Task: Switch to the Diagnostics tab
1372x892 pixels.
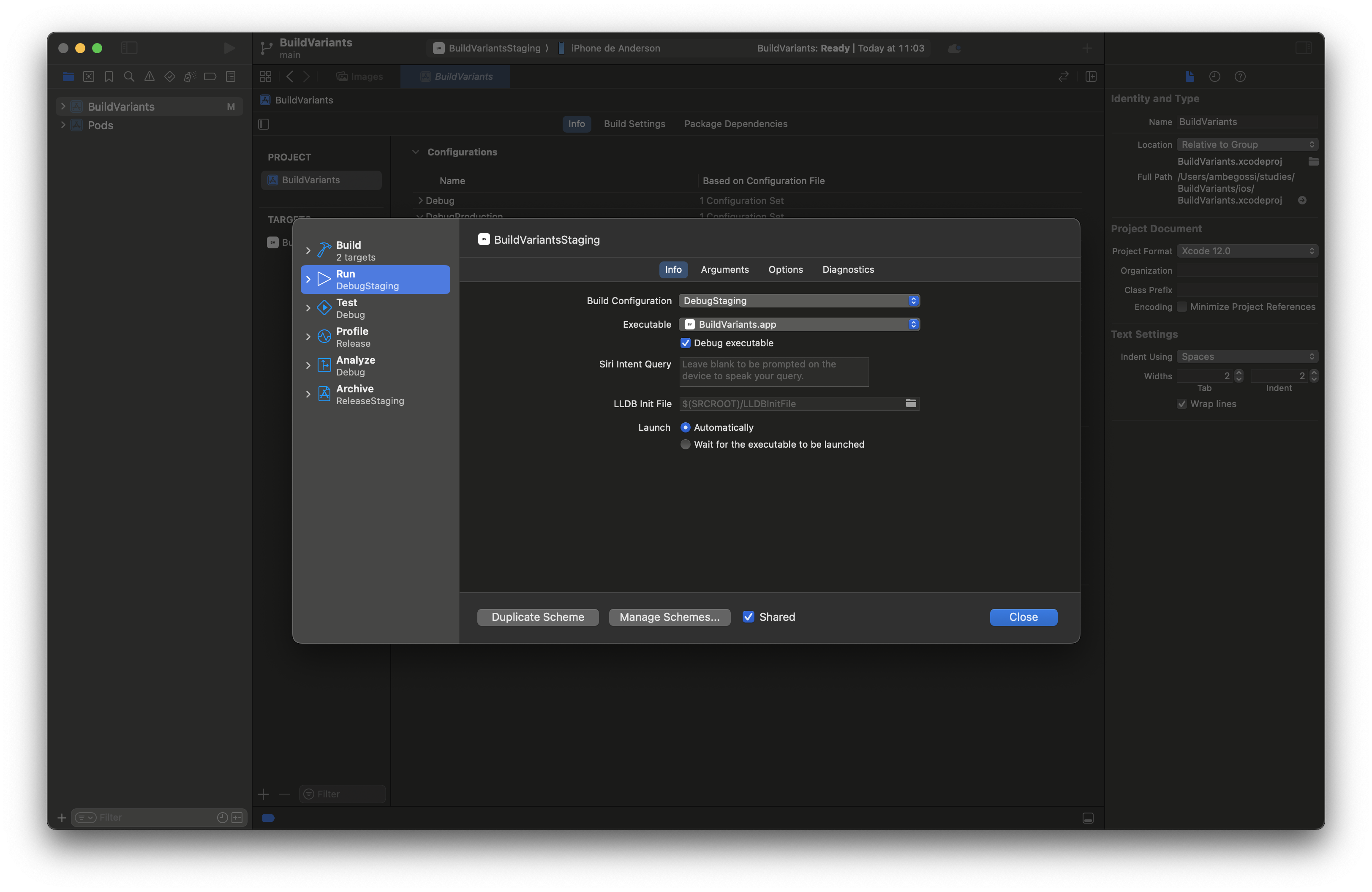Action: (x=848, y=269)
